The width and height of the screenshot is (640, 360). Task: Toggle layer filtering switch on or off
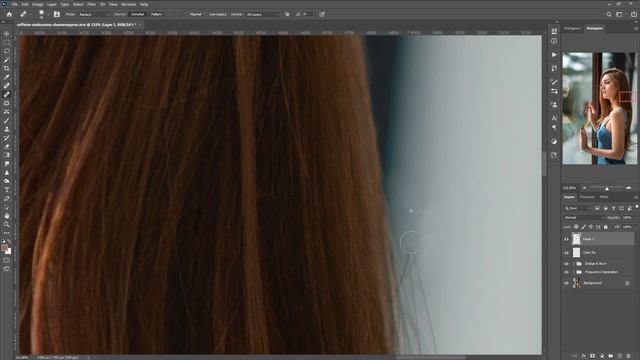[637, 207]
